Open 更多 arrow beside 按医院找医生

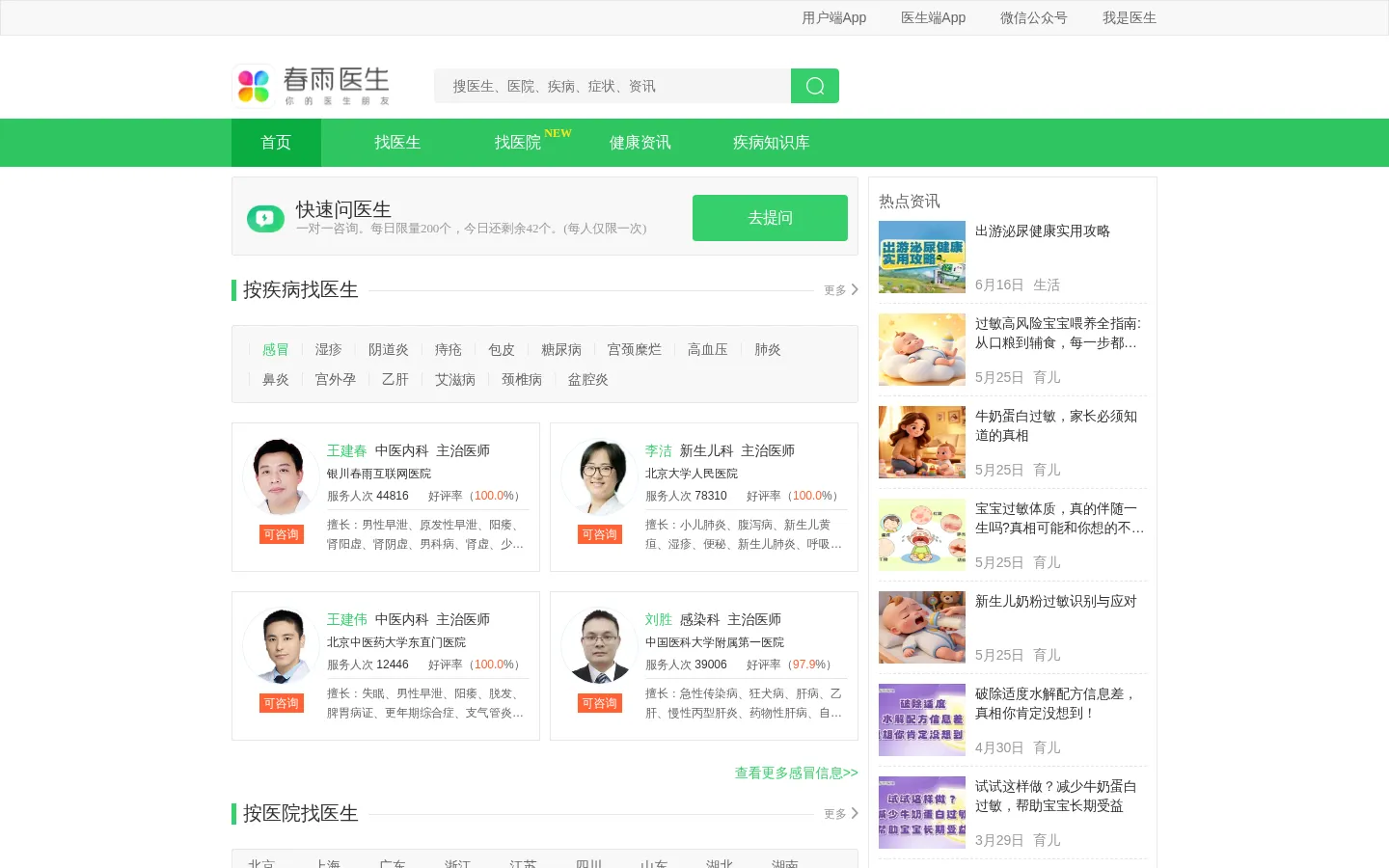point(841,813)
